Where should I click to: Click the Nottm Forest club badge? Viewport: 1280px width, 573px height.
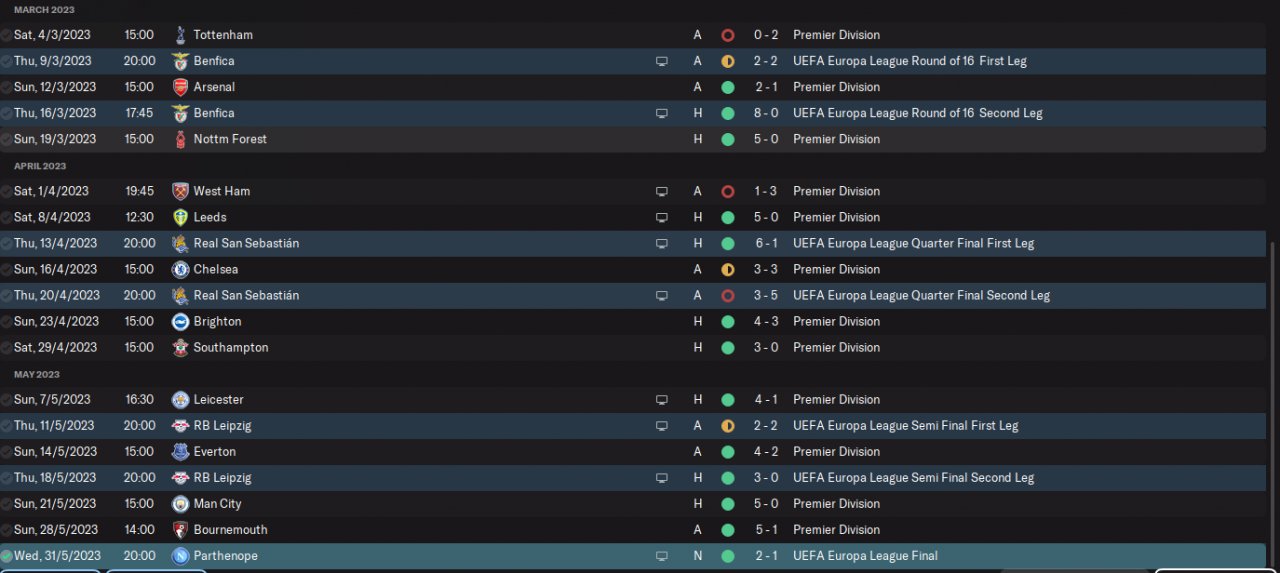180,139
